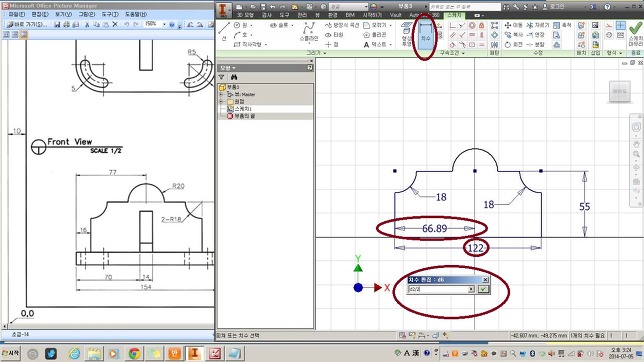Click the dimension value input field
This screenshot has width=644, height=362.
pyautogui.click(x=438, y=289)
